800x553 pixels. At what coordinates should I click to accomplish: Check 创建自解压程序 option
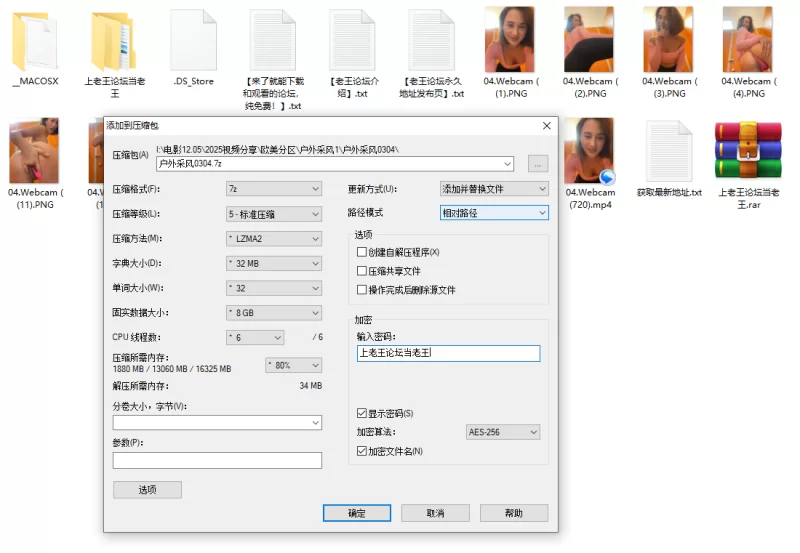[362, 252]
